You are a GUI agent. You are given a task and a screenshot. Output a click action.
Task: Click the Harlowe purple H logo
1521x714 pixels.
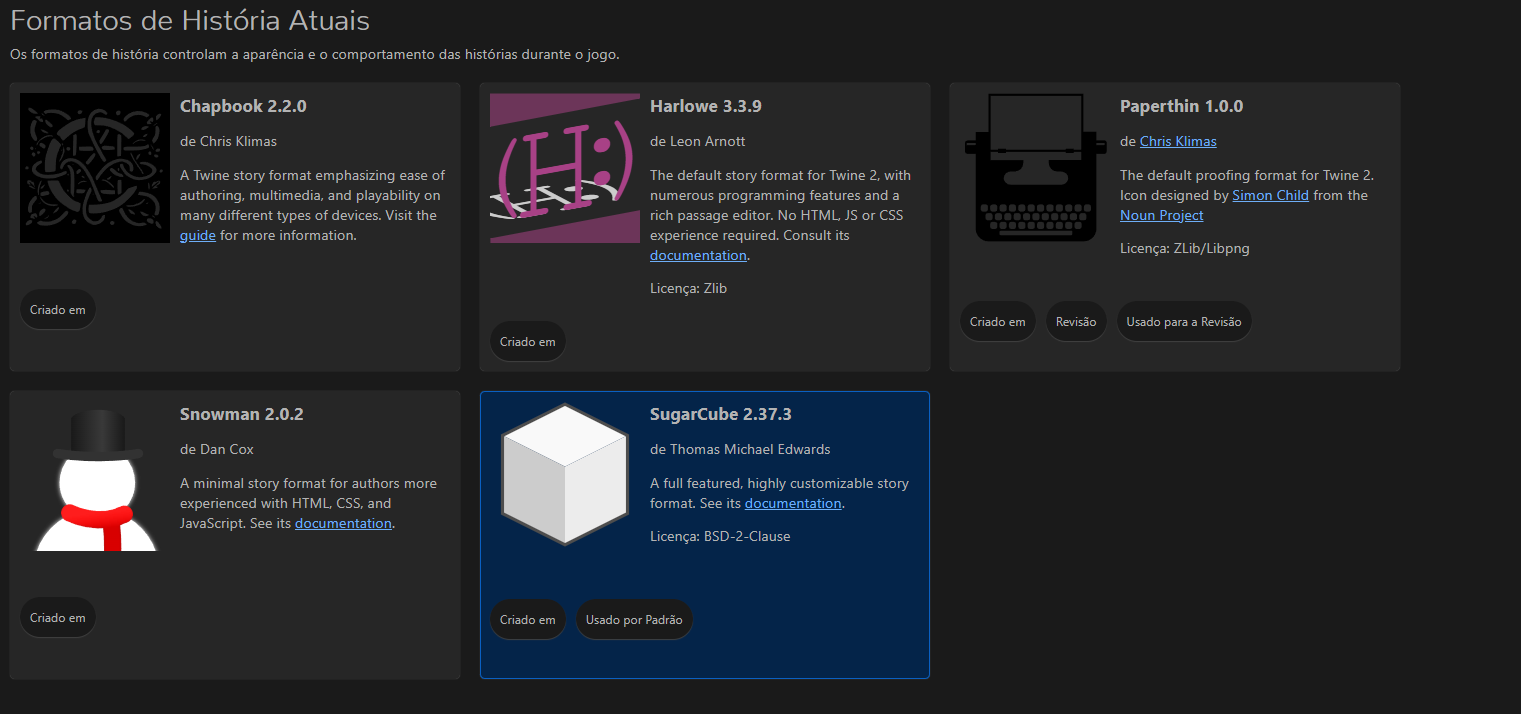pos(565,168)
